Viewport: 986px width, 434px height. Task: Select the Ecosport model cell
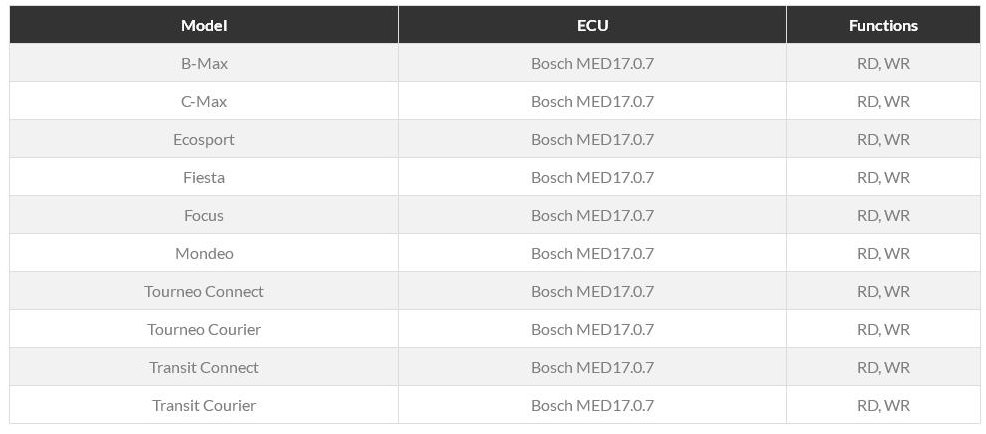(204, 139)
